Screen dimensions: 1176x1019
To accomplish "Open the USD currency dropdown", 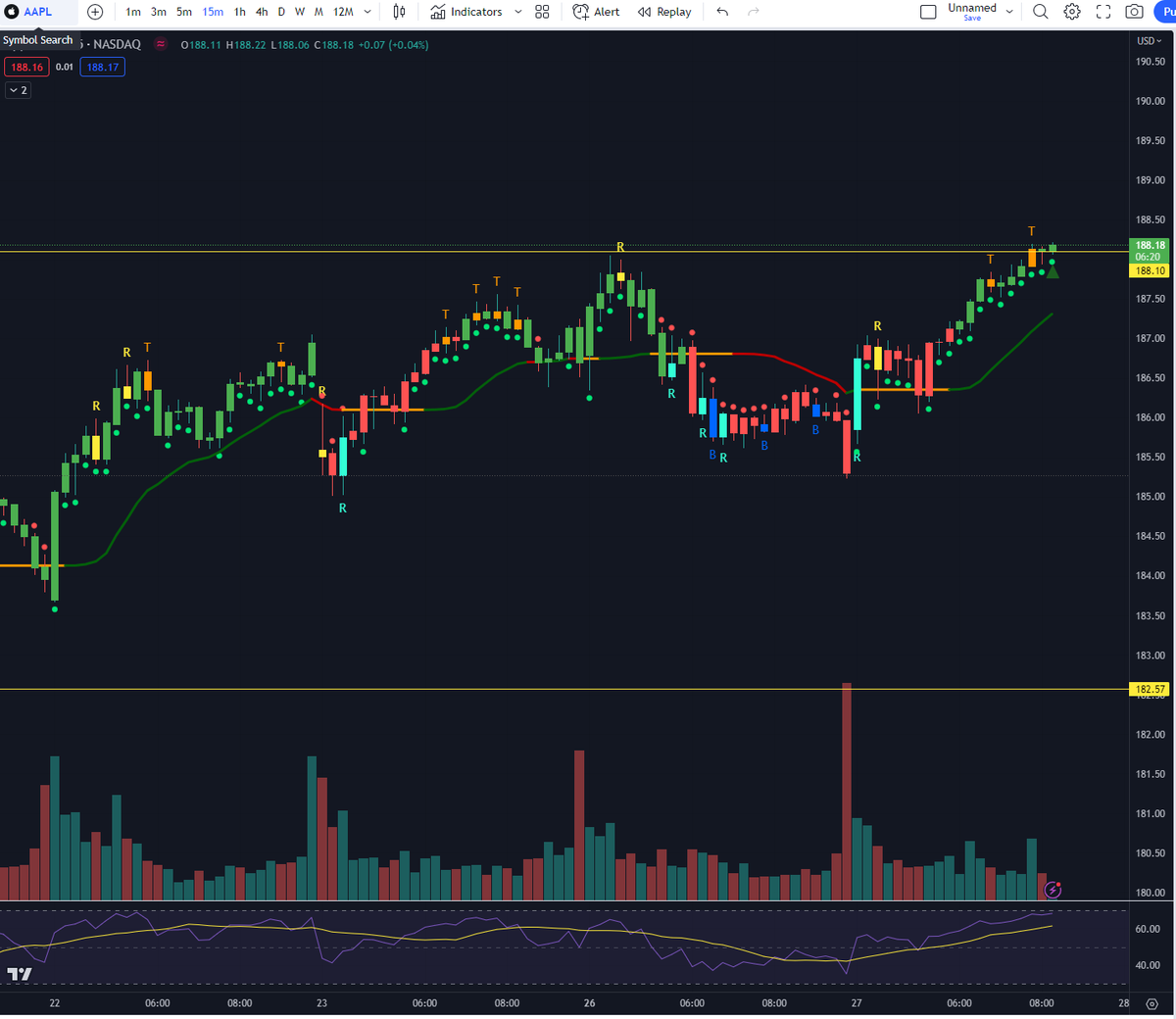I will pos(1149,41).
